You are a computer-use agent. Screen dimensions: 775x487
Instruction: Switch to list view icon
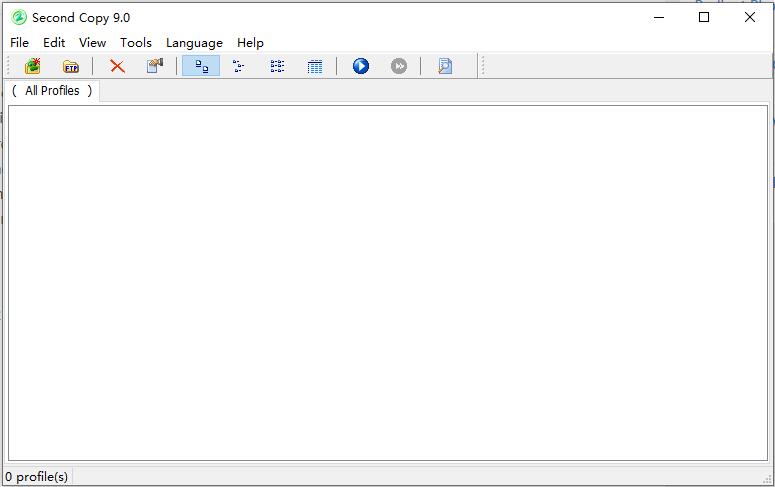click(277, 66)
